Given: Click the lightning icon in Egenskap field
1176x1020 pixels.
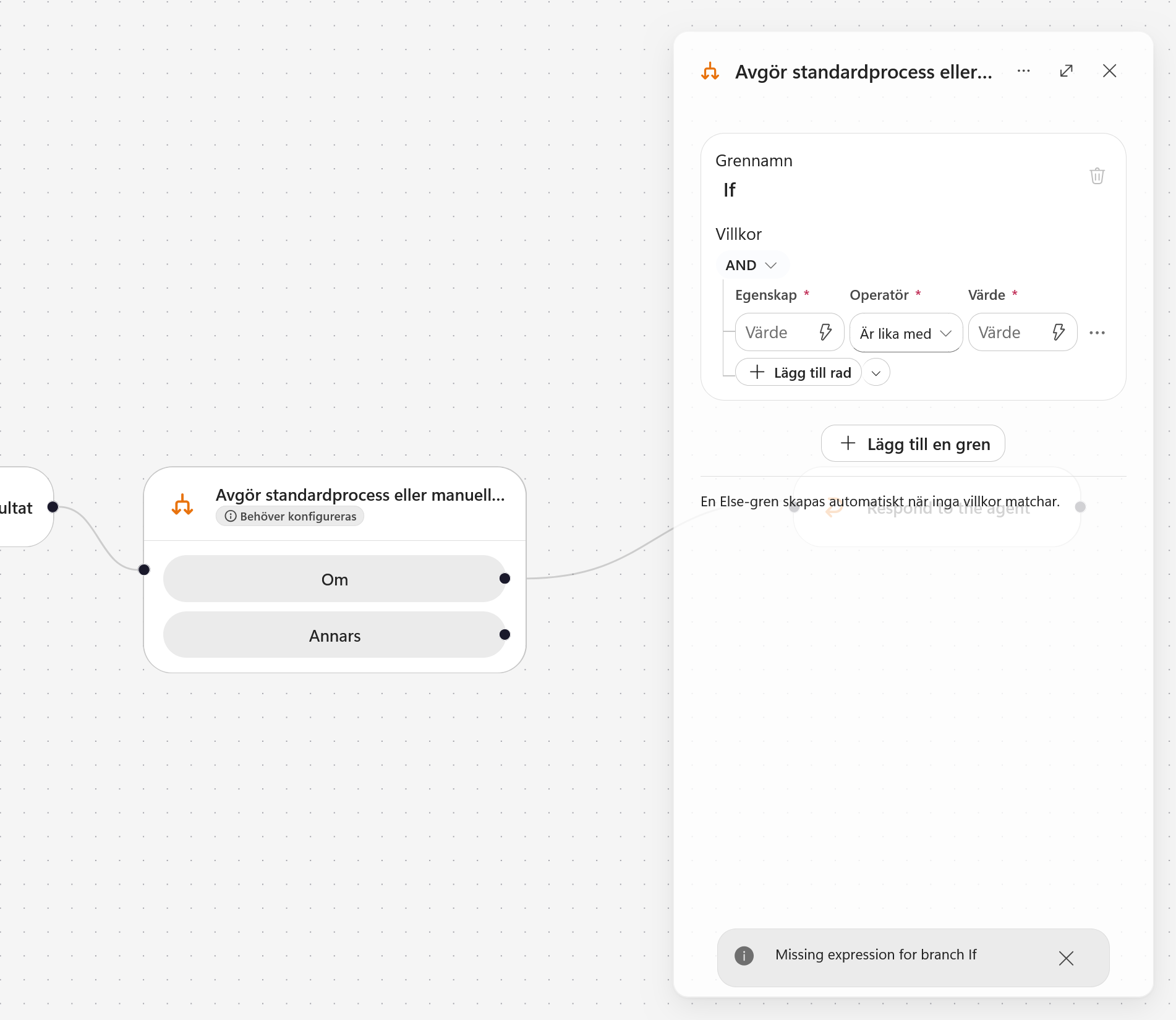Looking at the screenshot, I should point(825,333).
